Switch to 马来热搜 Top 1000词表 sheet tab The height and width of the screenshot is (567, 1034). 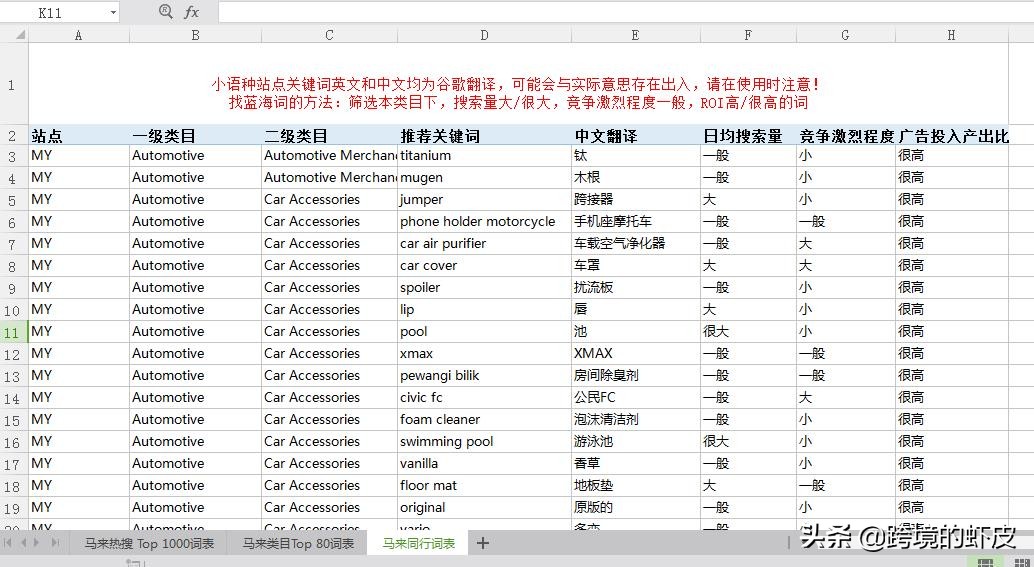(x=149, y=544)
